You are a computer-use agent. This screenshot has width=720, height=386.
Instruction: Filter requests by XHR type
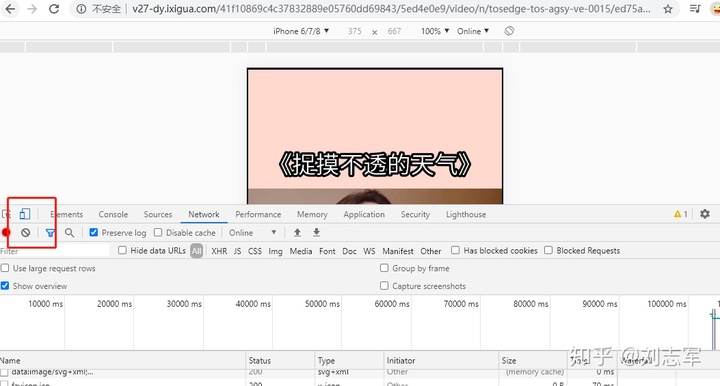tap(219, 251)
